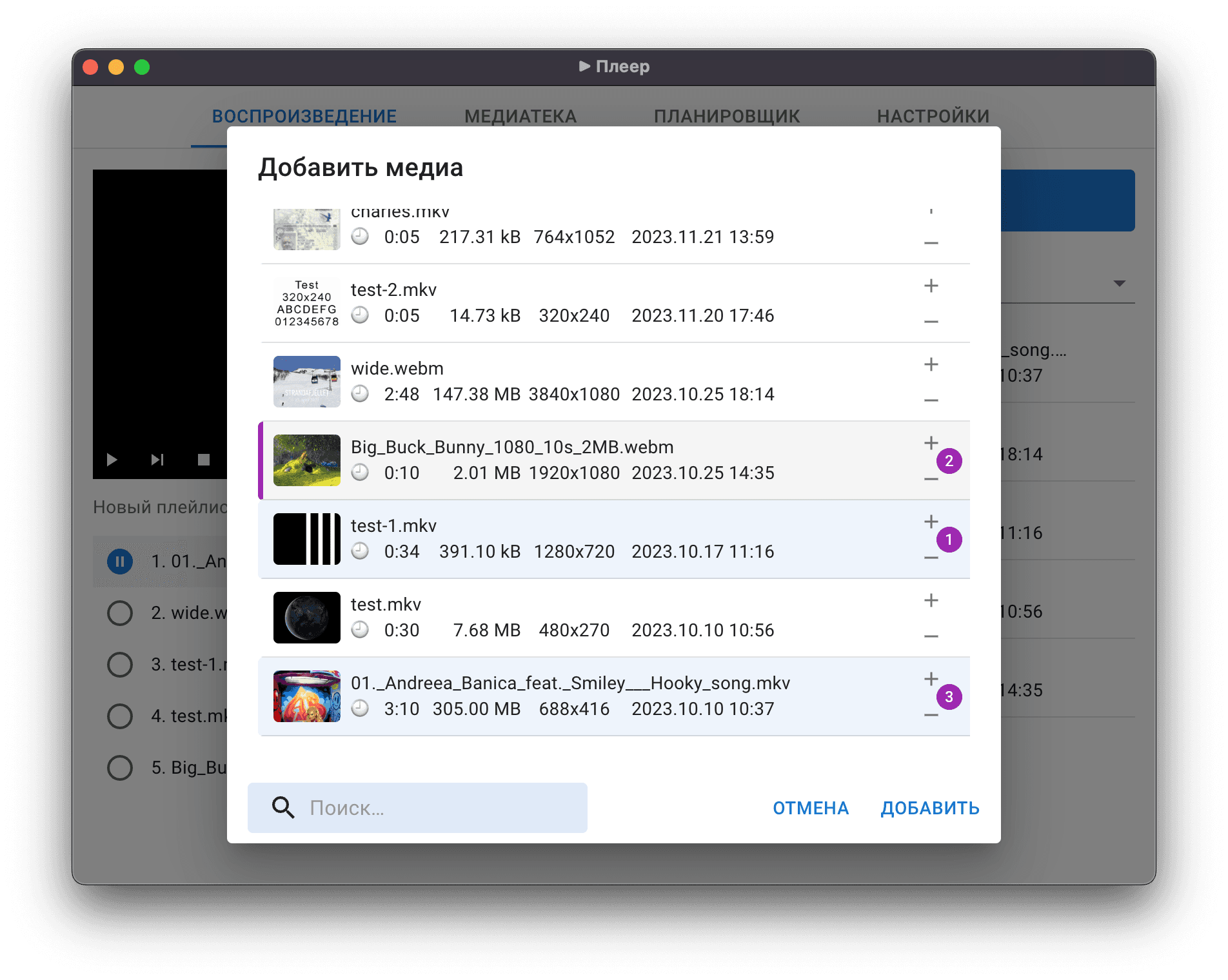The image size is (1228, 980).
Task: Click the play button under video
Action: click(112, 460)
